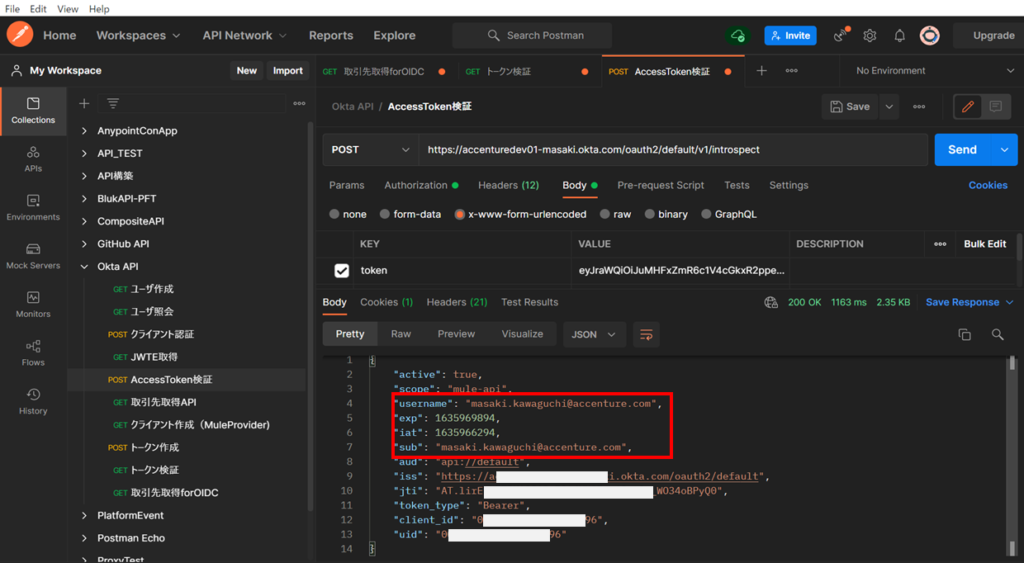Image resolution: width=1024 pixels, height=563 pixels.
Task: Click the blue Send button
Action: point(962,150)
